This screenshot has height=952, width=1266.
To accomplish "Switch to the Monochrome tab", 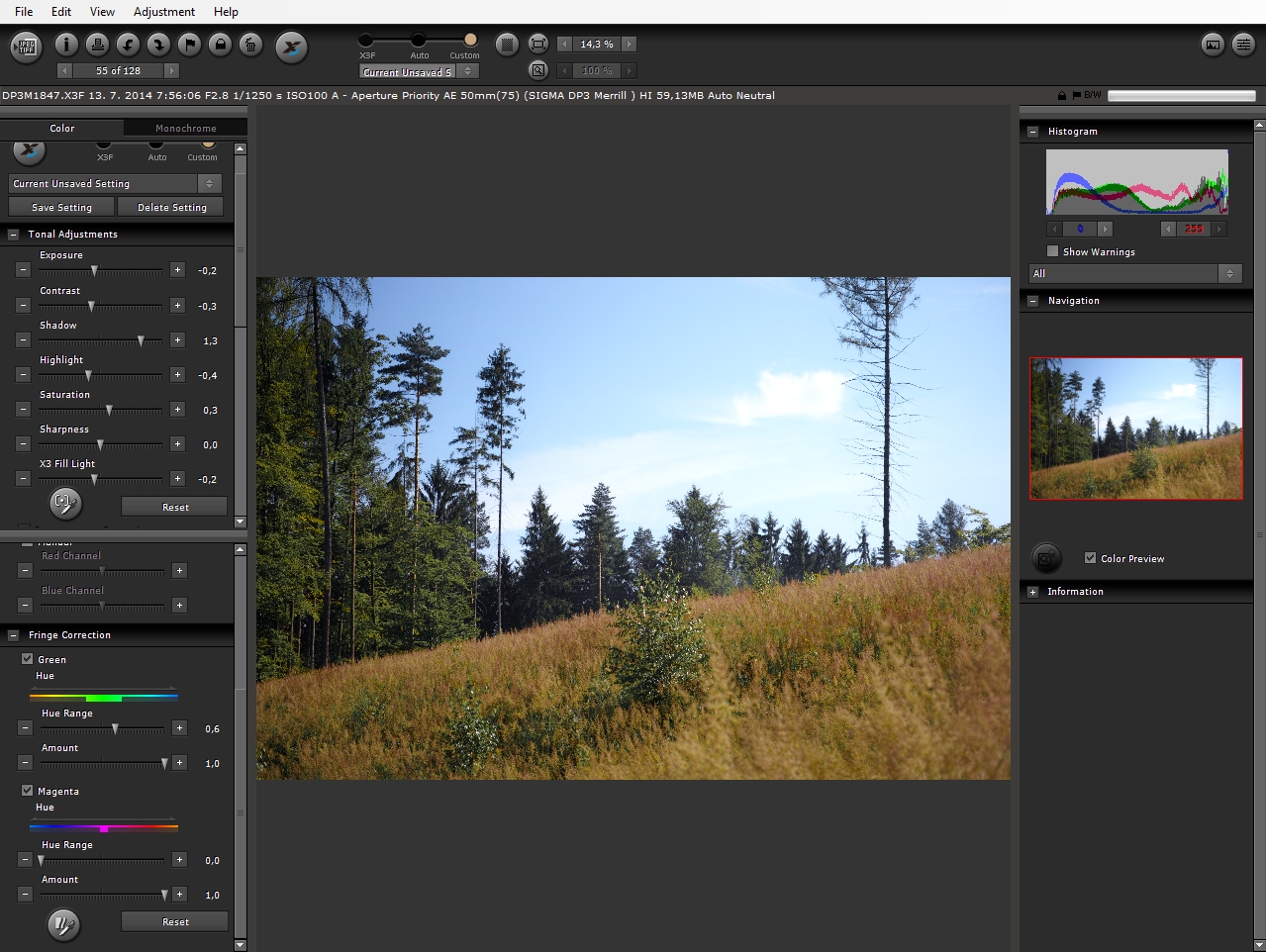I will [x=185, y=129].
